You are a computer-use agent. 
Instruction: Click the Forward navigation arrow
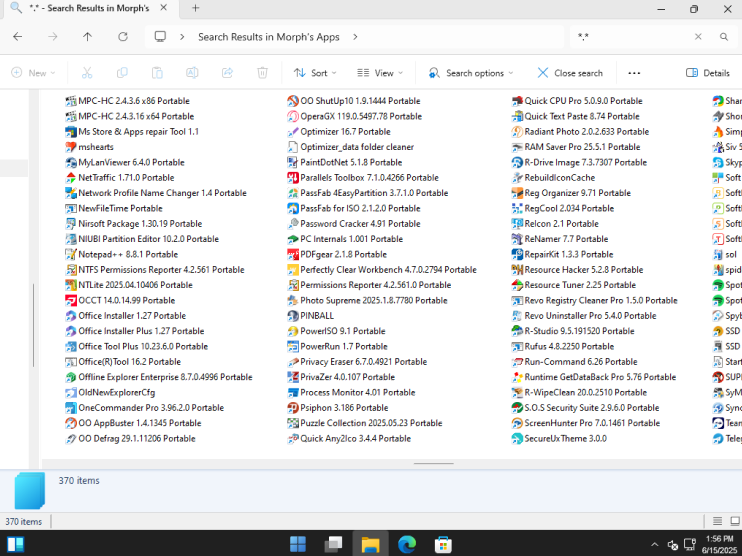pos(53,36)
